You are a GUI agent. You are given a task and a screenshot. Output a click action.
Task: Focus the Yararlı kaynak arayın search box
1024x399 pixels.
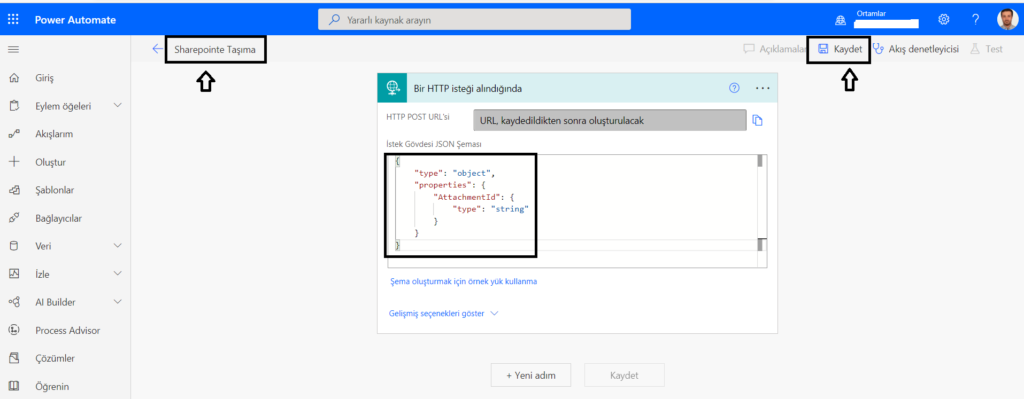pos(475,20)
